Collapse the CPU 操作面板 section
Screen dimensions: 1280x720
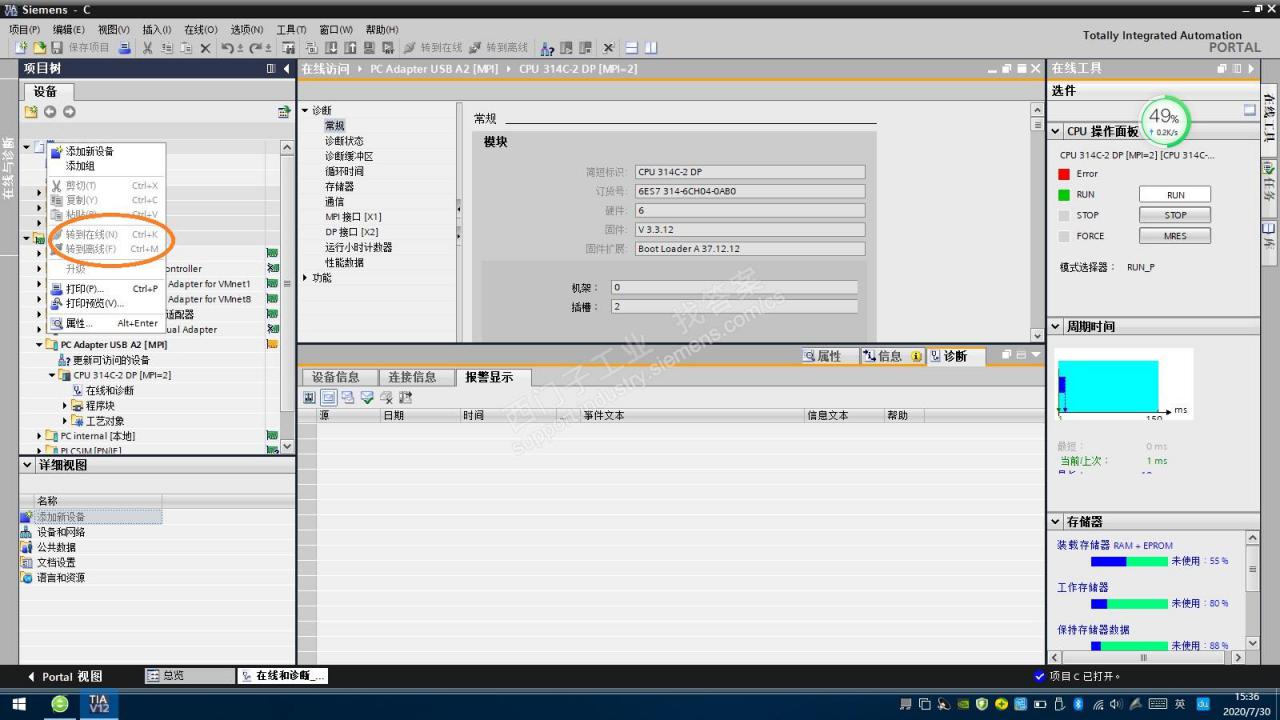1056,132
